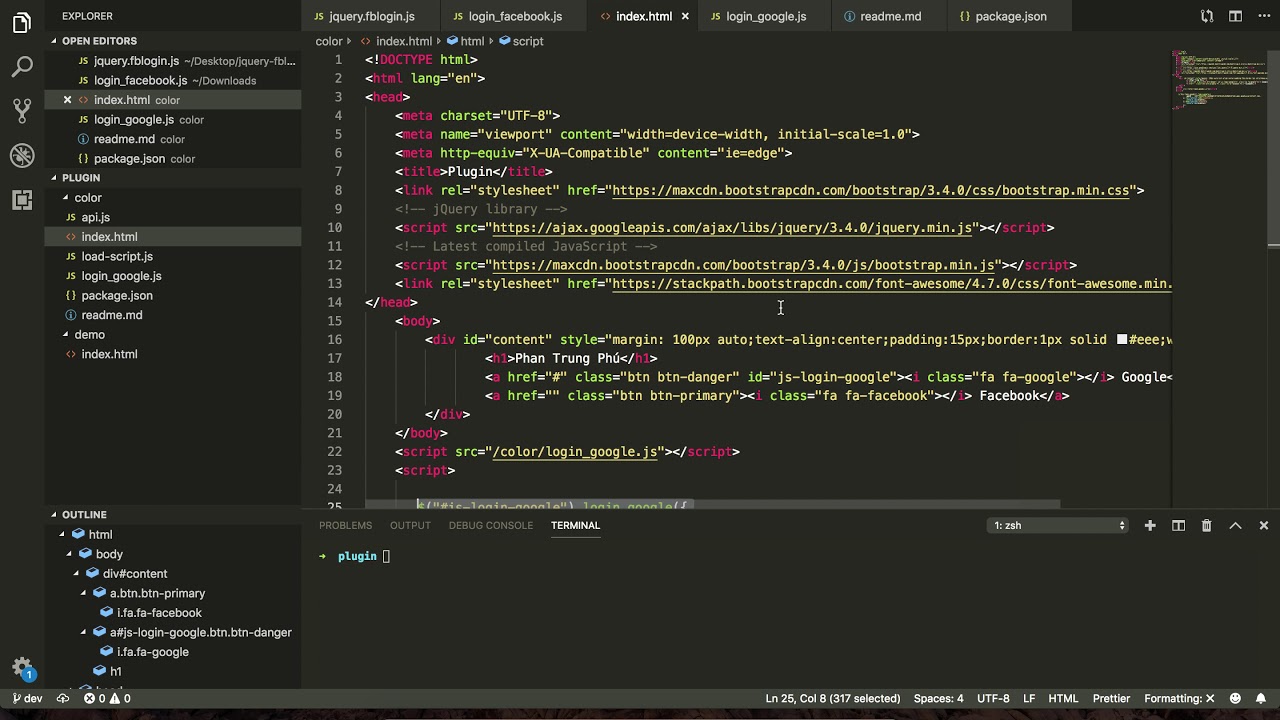Create a new terminal with plus icon

[x=1150, y=525]
